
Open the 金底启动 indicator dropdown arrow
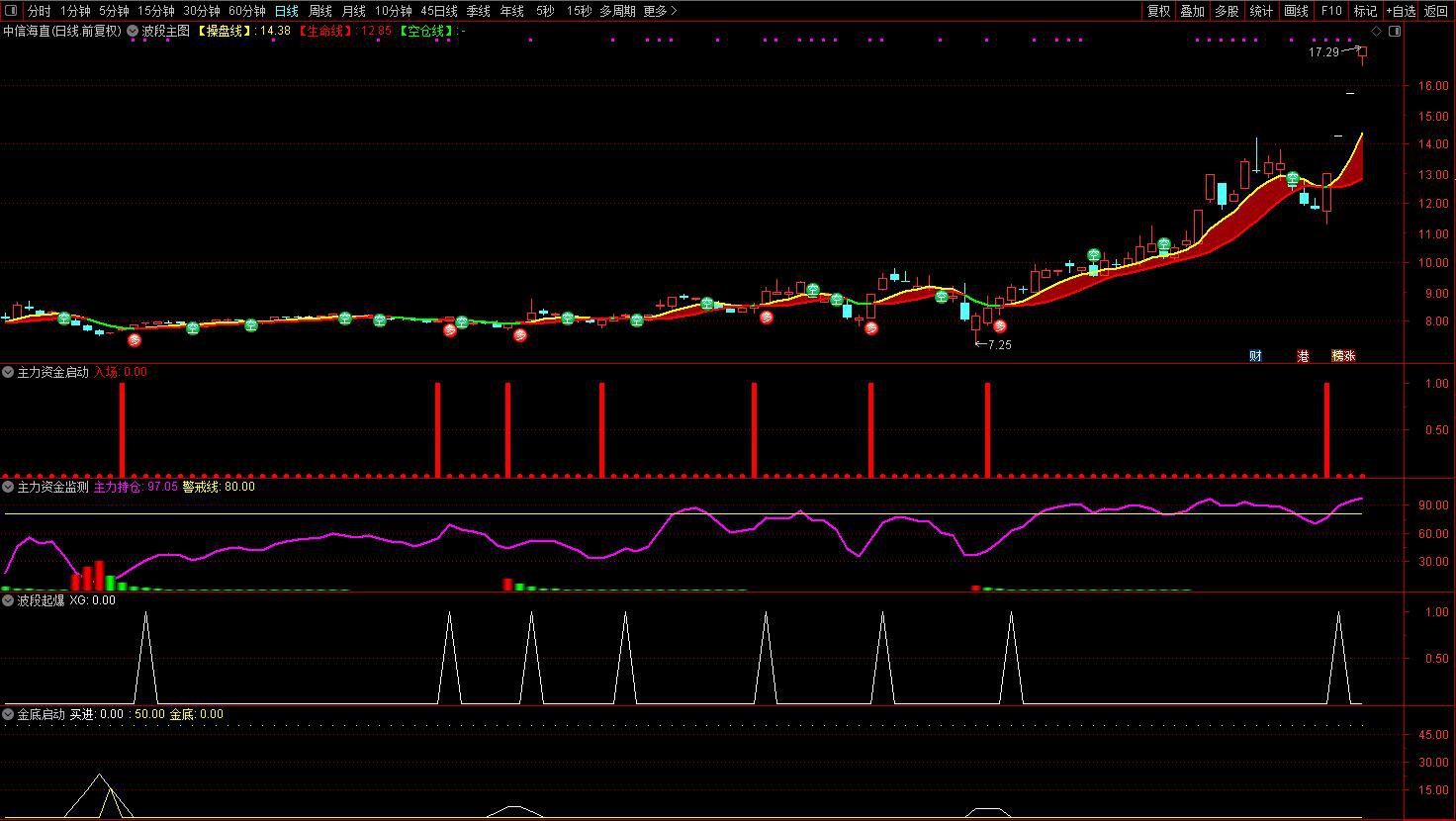click(x=9, y=714)
